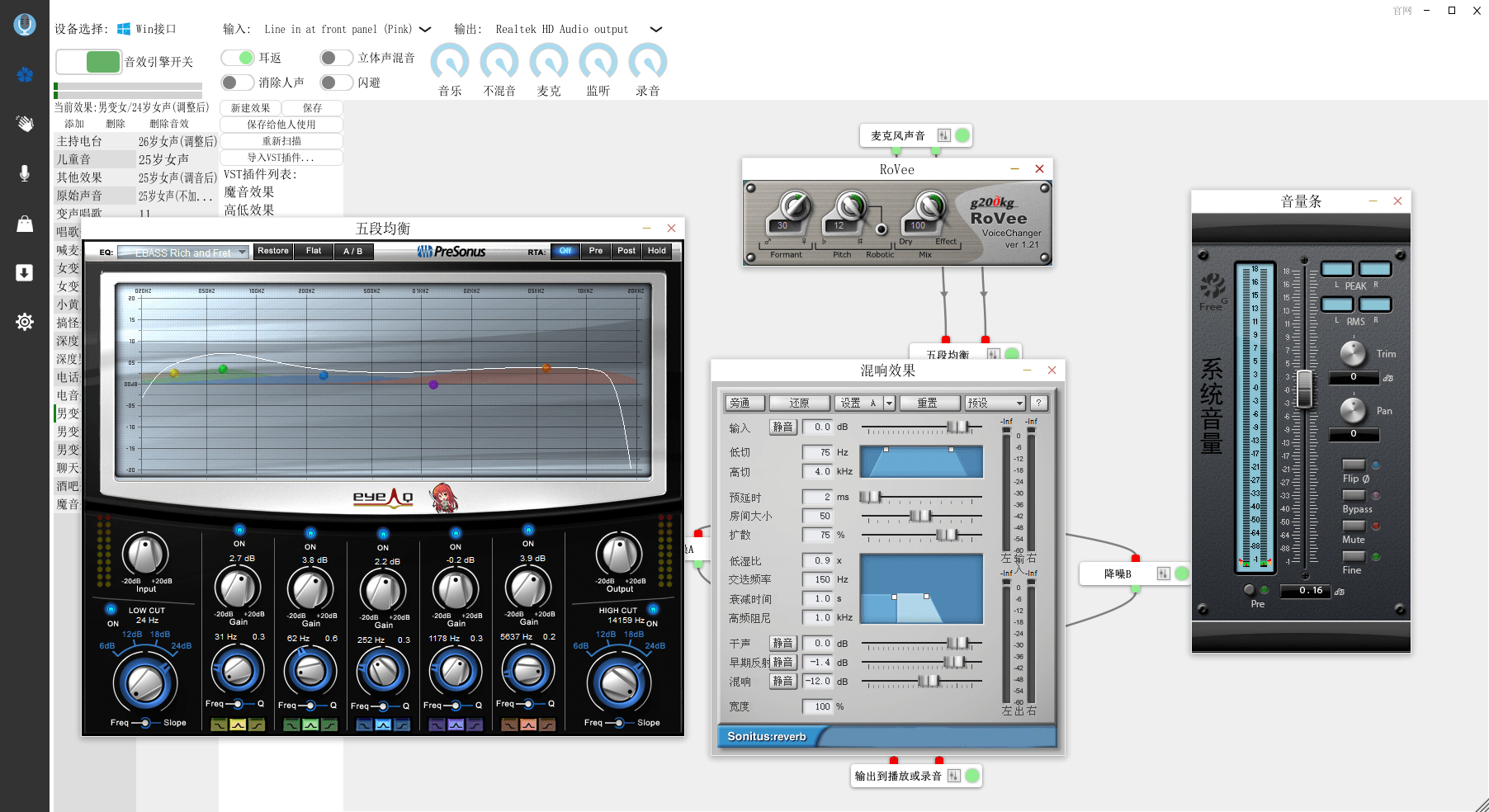
Task: Open settings icon on 输出到播放或录音 node
Action: click(954, 776)
